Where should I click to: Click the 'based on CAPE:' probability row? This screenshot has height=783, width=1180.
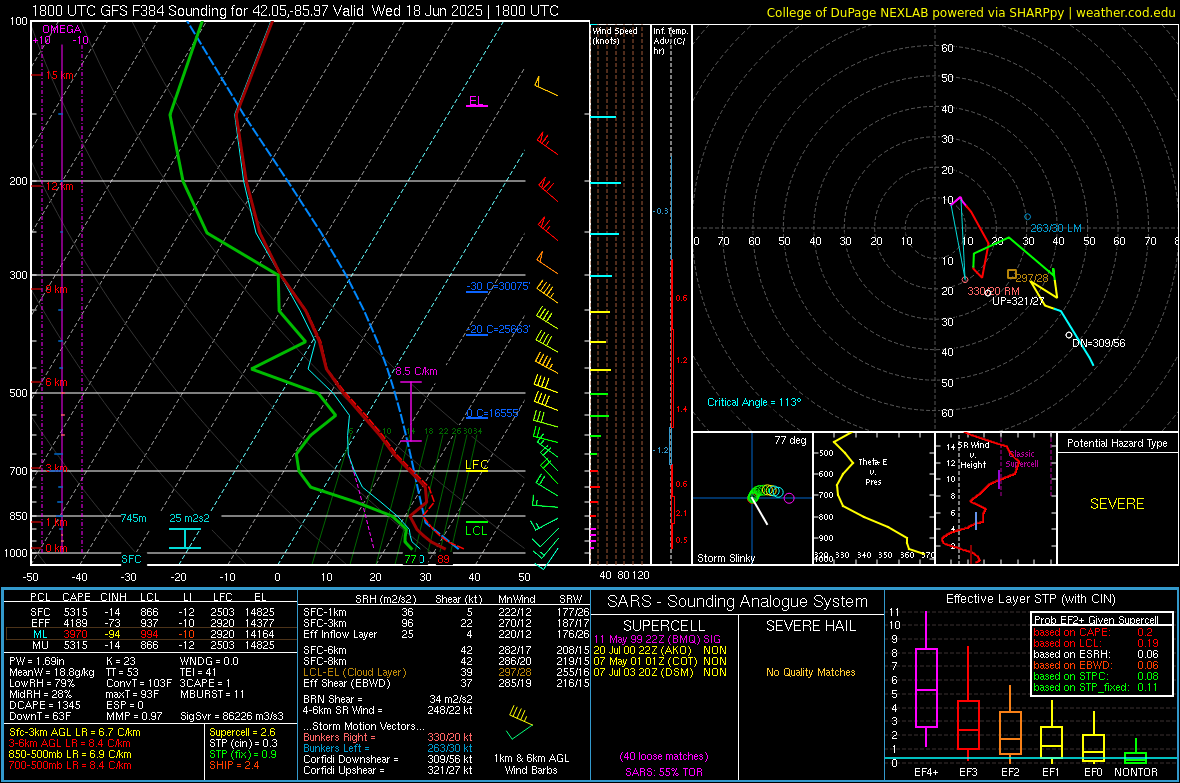click(1093, 632)
